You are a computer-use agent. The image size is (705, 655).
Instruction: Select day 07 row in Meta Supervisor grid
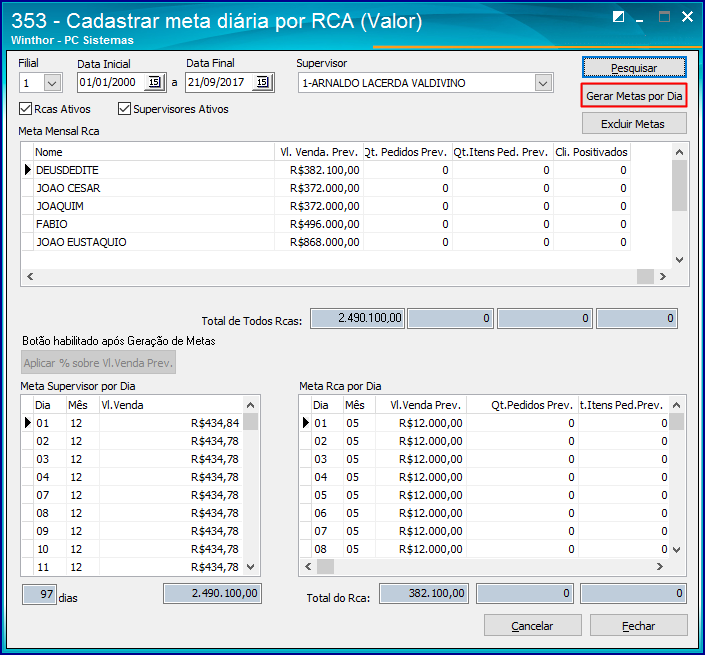tap(133, 495)
